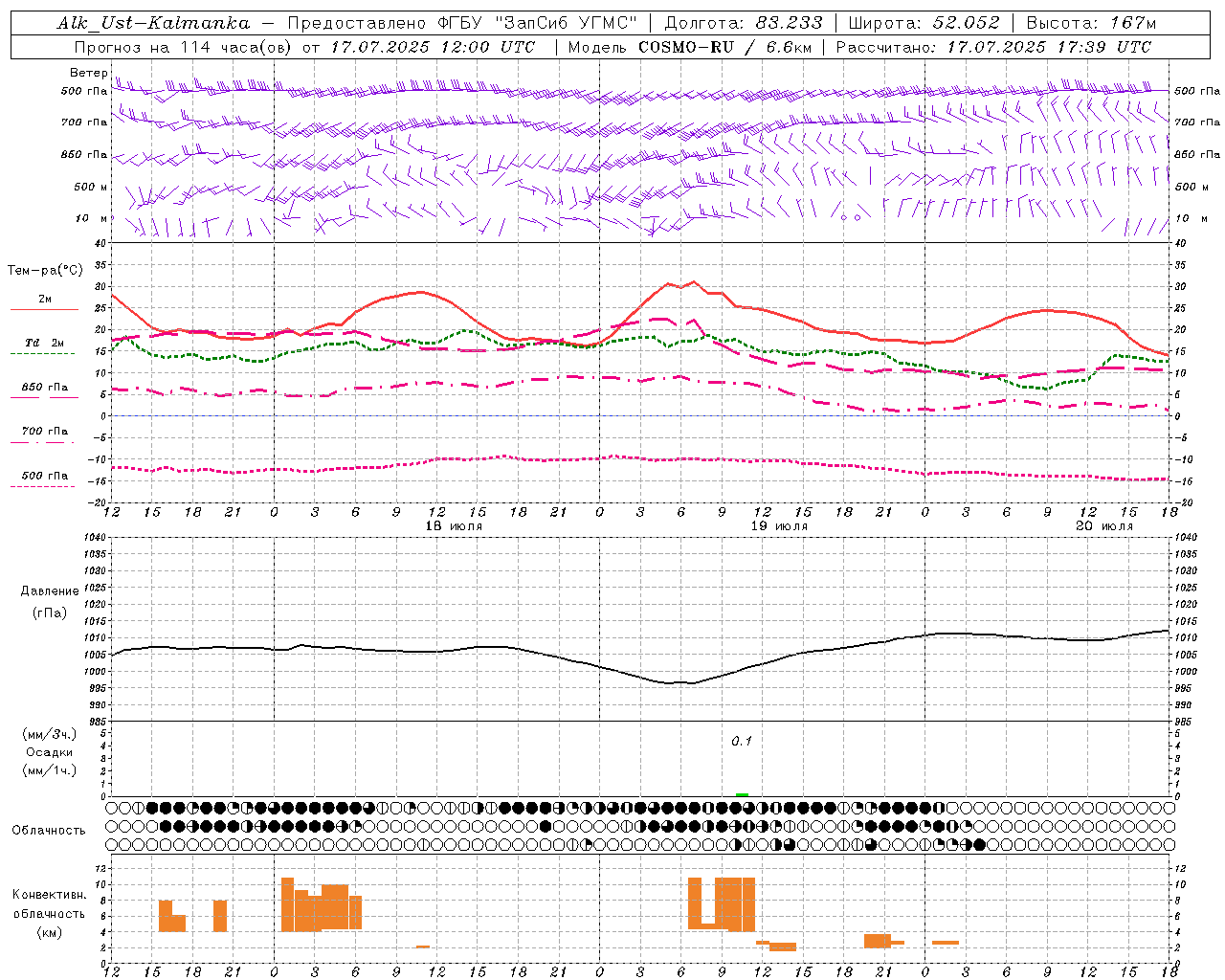Click the Давление panel label

[x=50, y=591]
